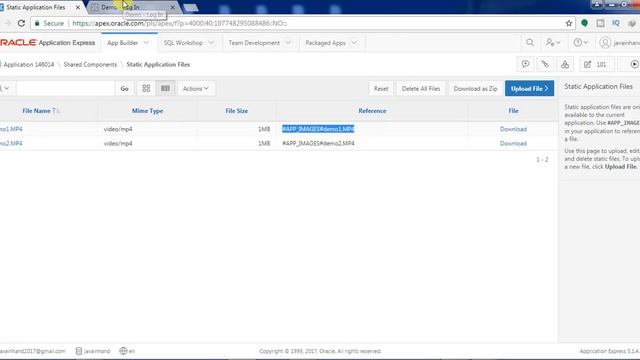Open the Shared Components icon button
Screen dimensions: 640x360
point(565,64)
